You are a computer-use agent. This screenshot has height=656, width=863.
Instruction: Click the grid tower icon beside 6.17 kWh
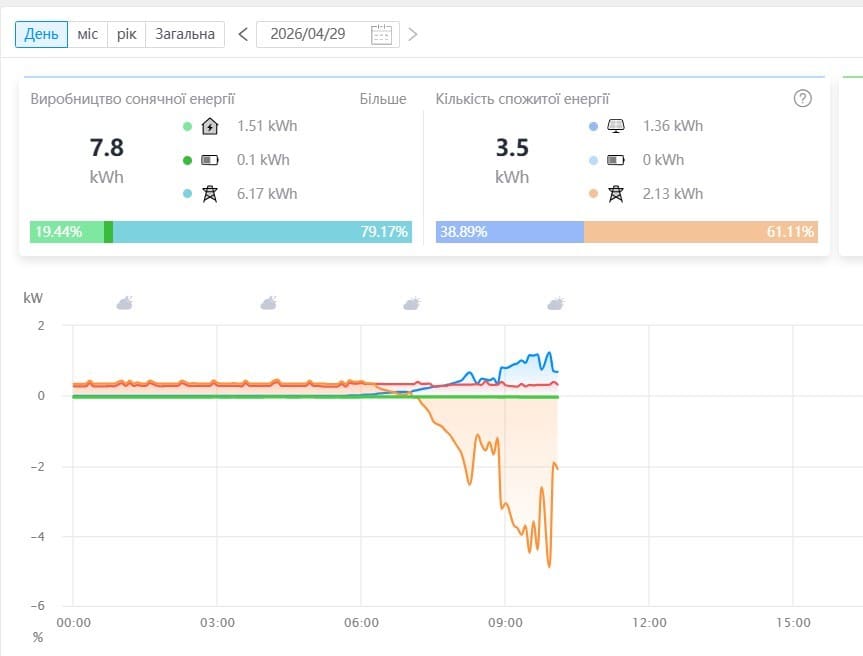[x=210, y=194]
